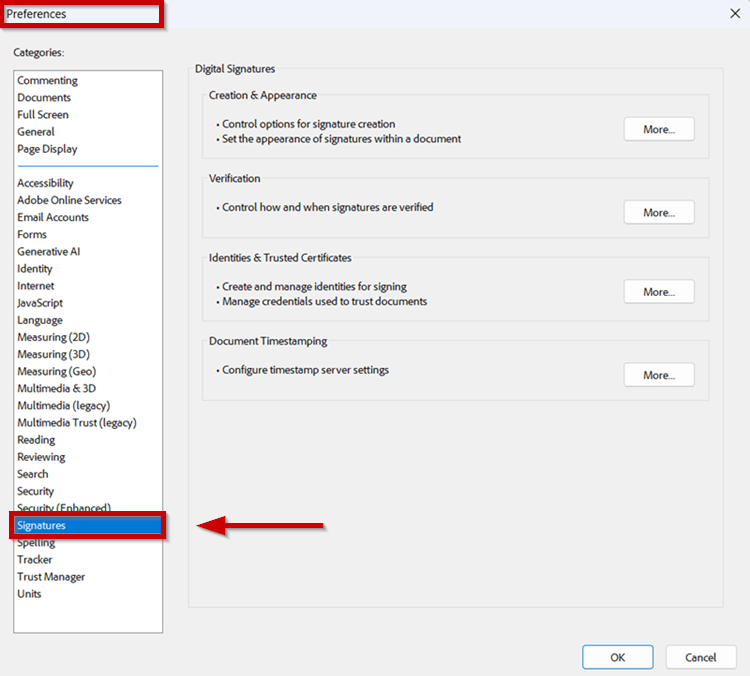
Task: Open More for Creation & Appearance
Action: click(x=658, y=129)
